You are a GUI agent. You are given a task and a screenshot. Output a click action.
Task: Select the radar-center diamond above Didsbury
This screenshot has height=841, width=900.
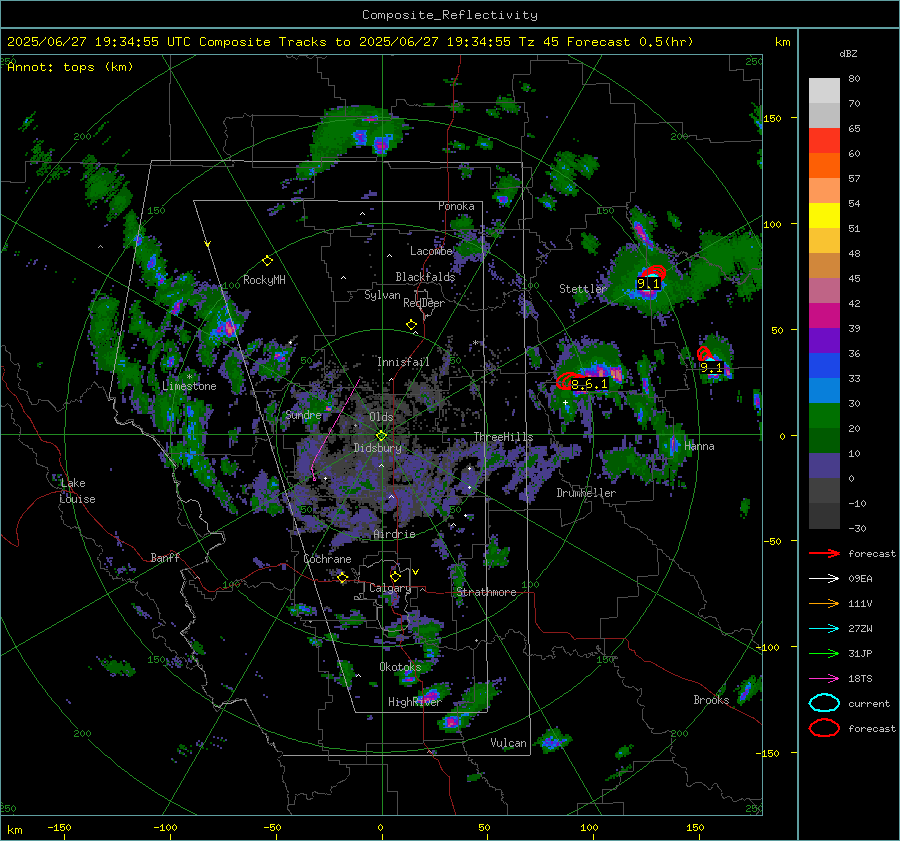tap(381, 436)
